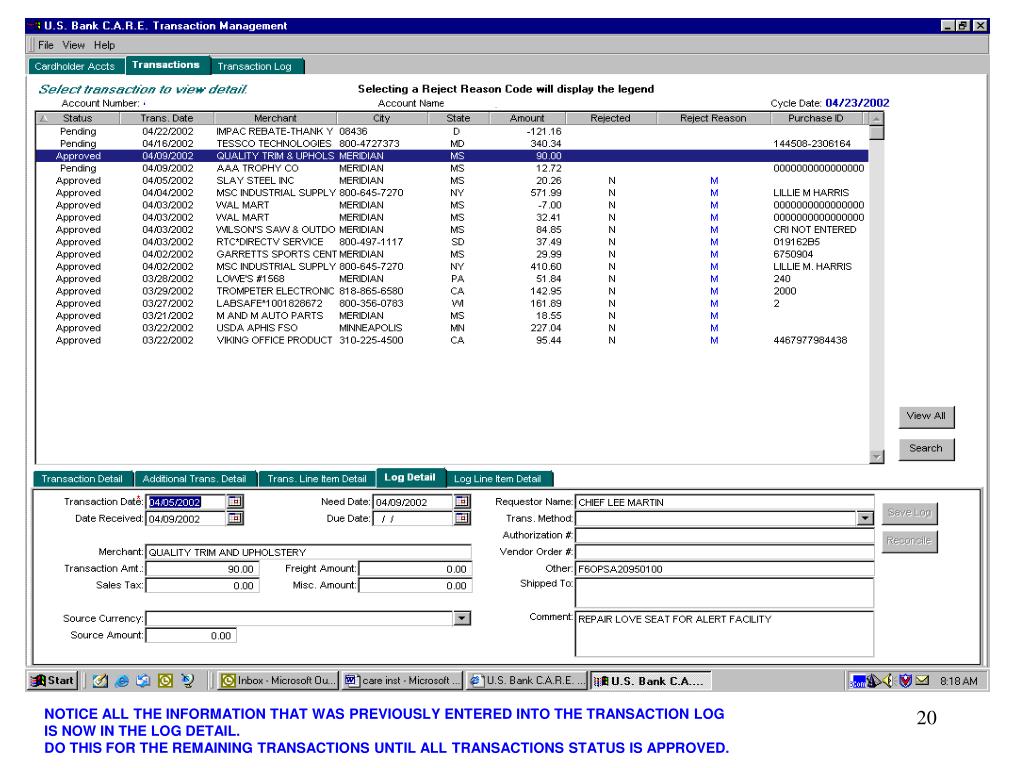The width and height of the screenshot is (1024, 768).
Task: Sort by the Reject Reason column header
Action: 712,118
